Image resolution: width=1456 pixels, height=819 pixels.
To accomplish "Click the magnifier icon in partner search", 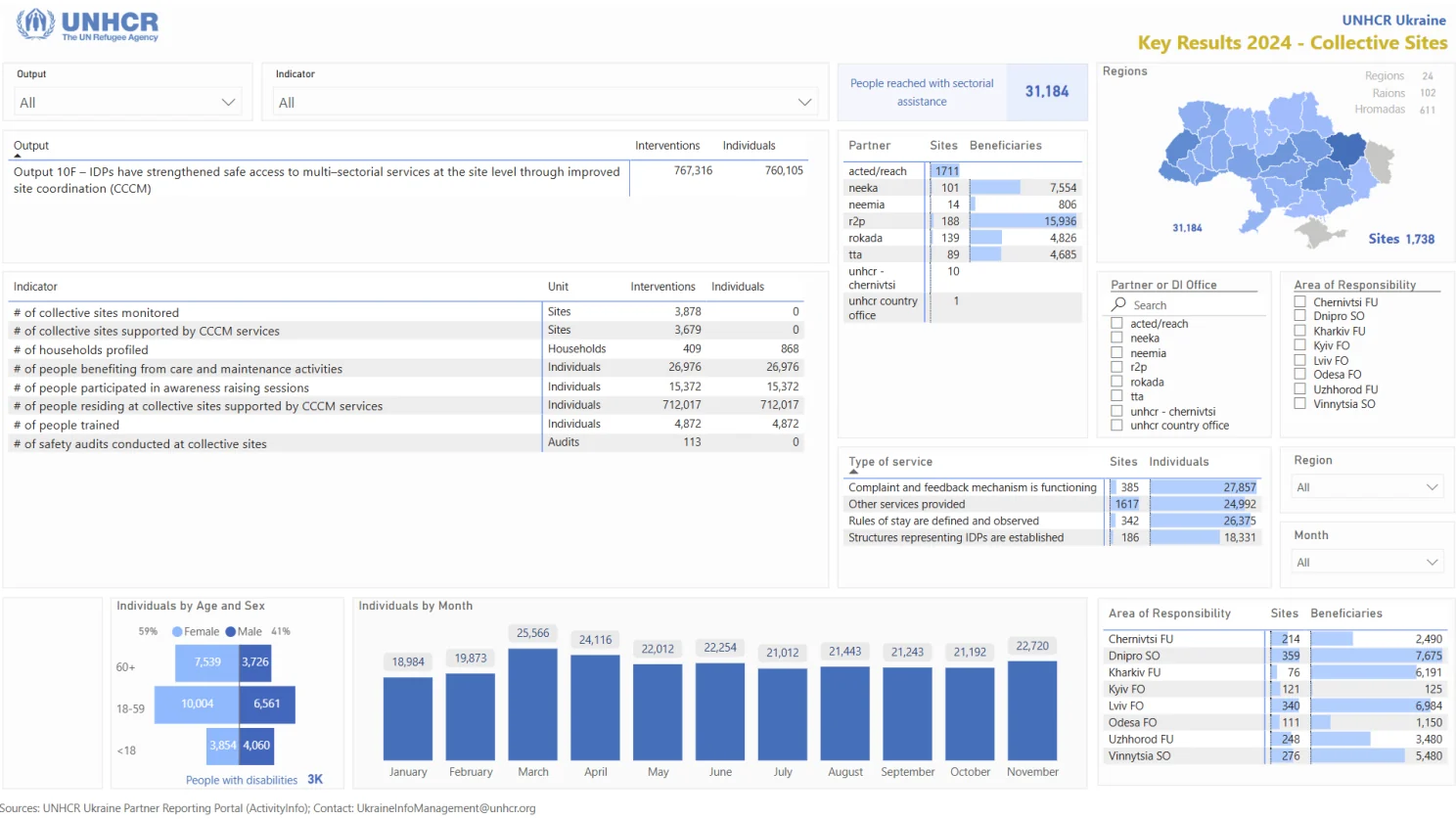I will [1118, 304].
